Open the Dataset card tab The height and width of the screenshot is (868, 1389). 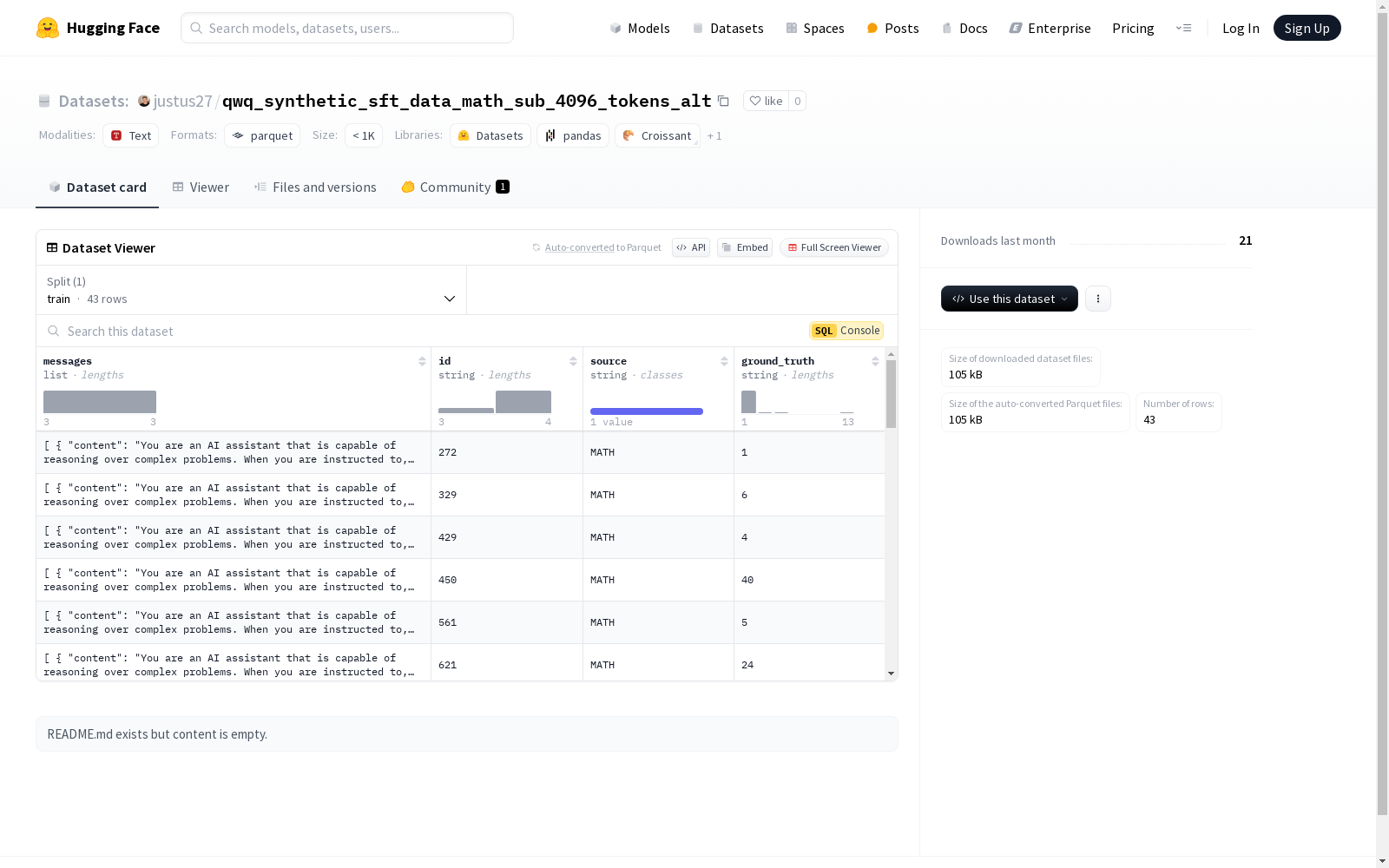pos(97,187)
